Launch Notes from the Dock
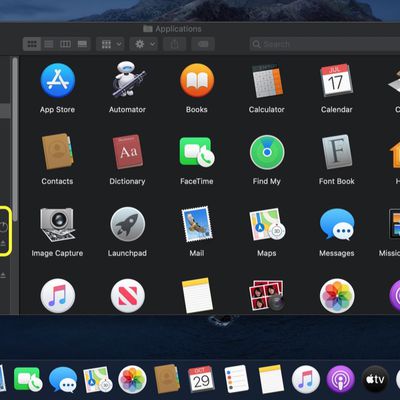The width and height of the screenshot is (400, 400). click(x=271, y=379)
